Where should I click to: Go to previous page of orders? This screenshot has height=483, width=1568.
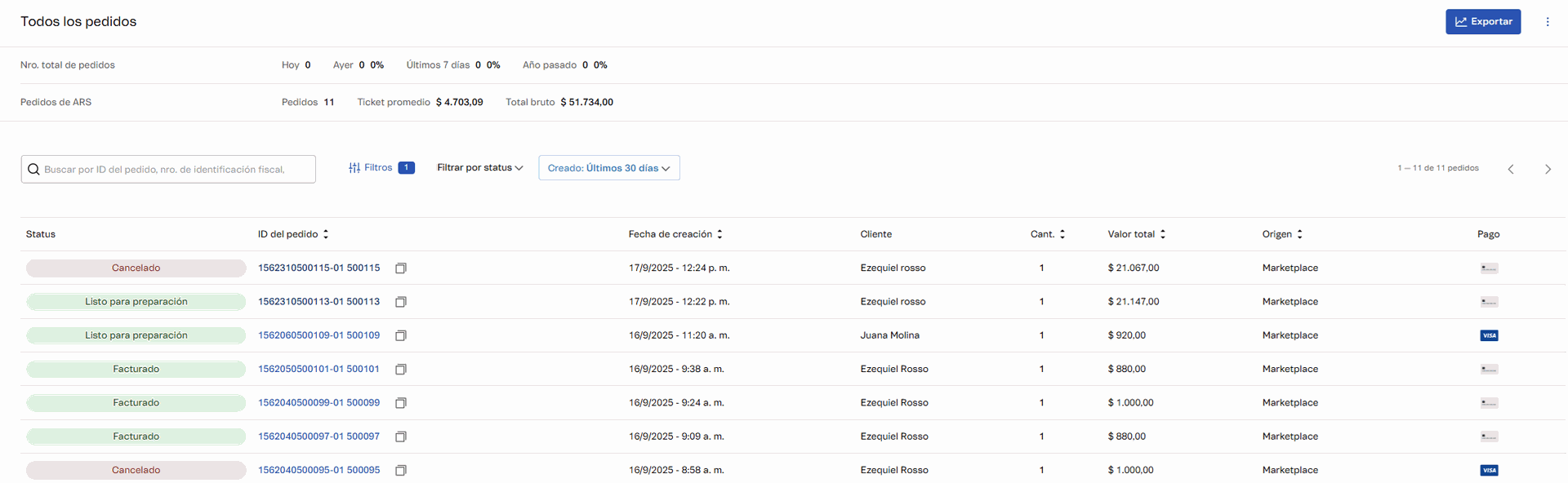pyautogui.click(x=1510, y=169)
